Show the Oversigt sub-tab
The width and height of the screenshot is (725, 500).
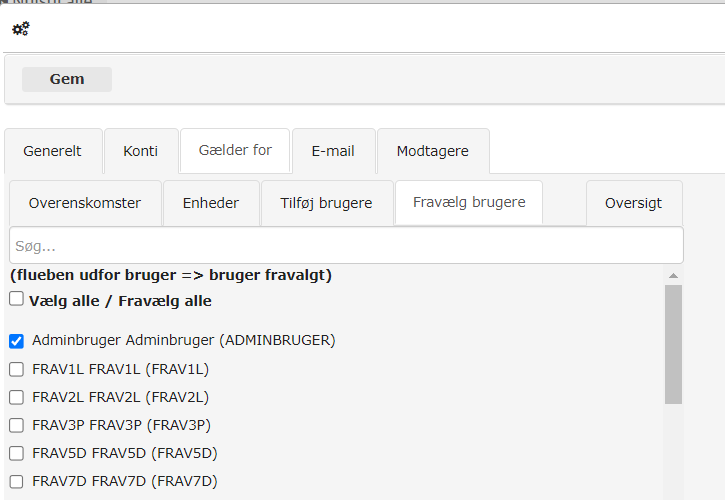click(634, 203)
